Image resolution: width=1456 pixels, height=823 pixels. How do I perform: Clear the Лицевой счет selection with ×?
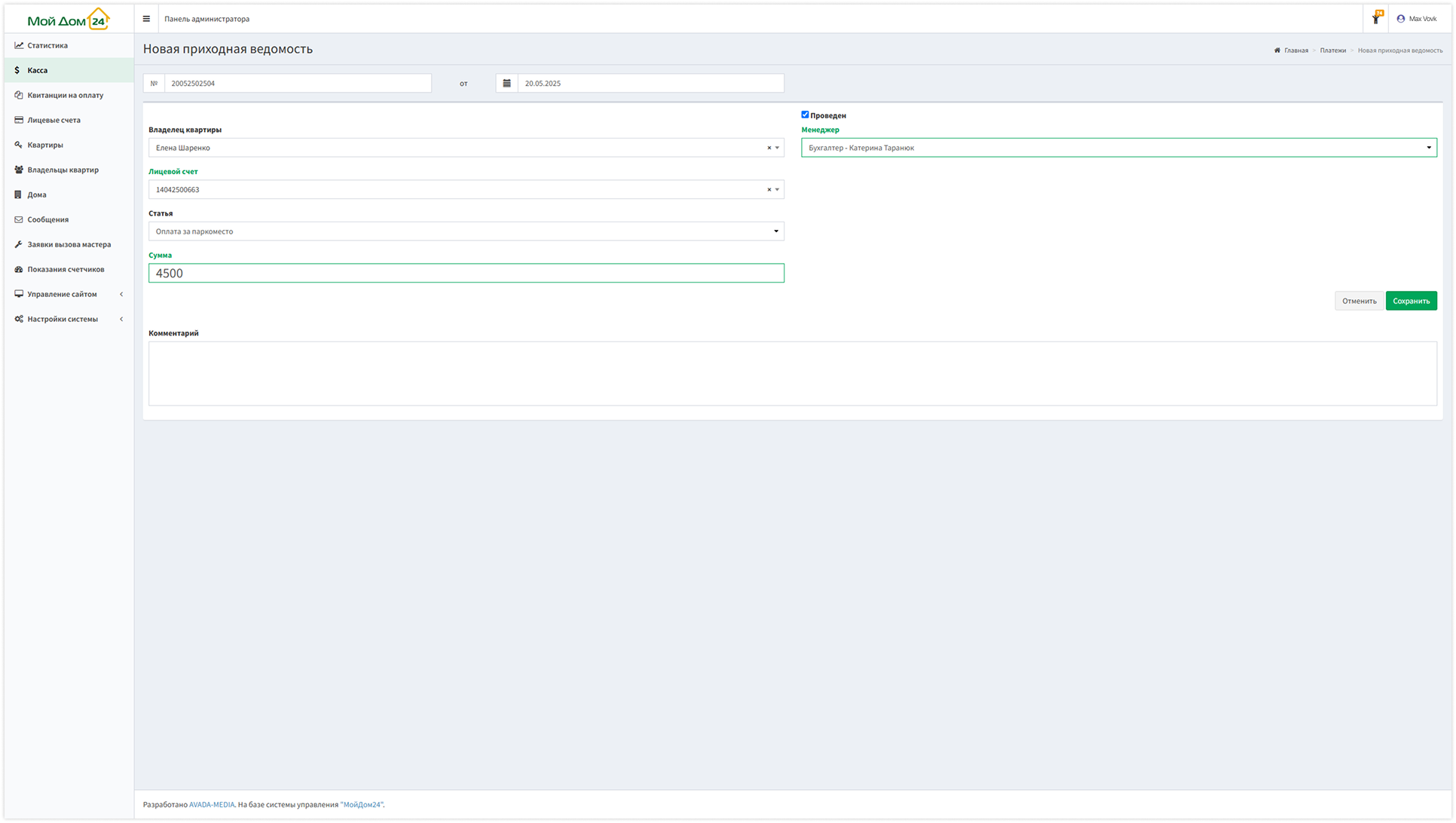pos(769,189)
